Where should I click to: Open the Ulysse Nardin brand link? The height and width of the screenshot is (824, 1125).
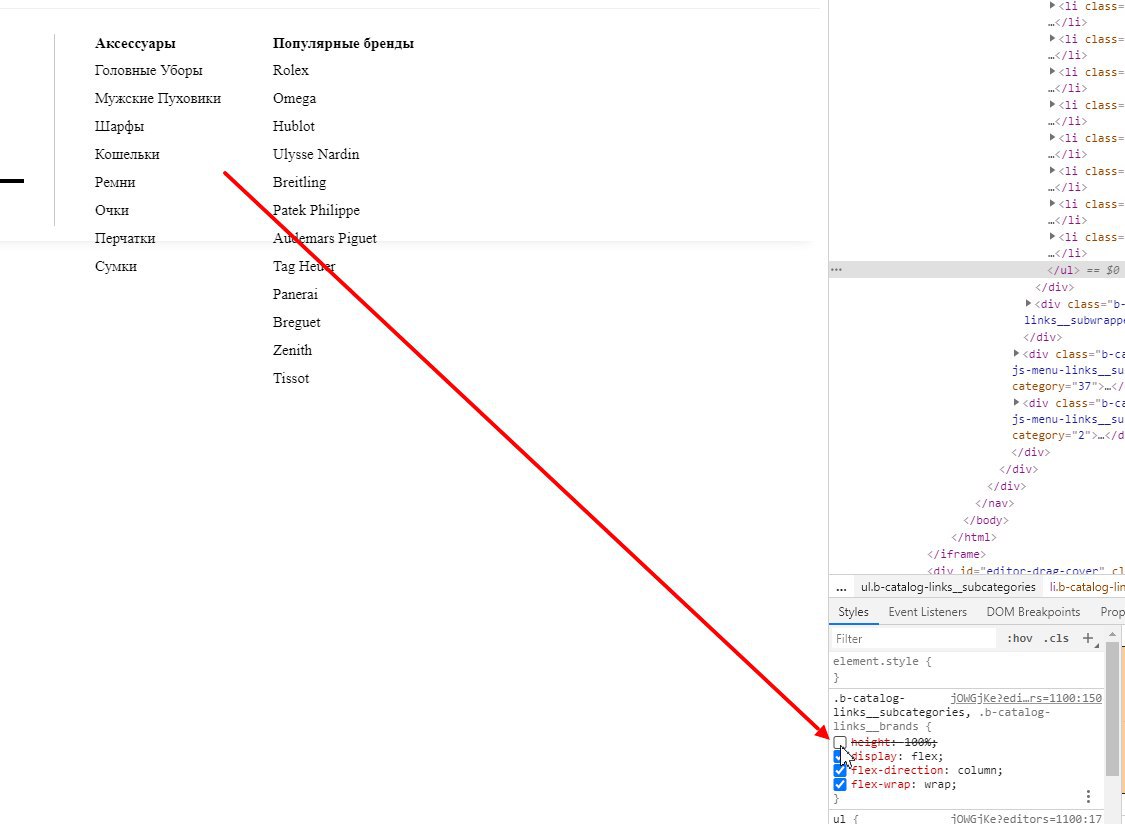coord(316,154)
